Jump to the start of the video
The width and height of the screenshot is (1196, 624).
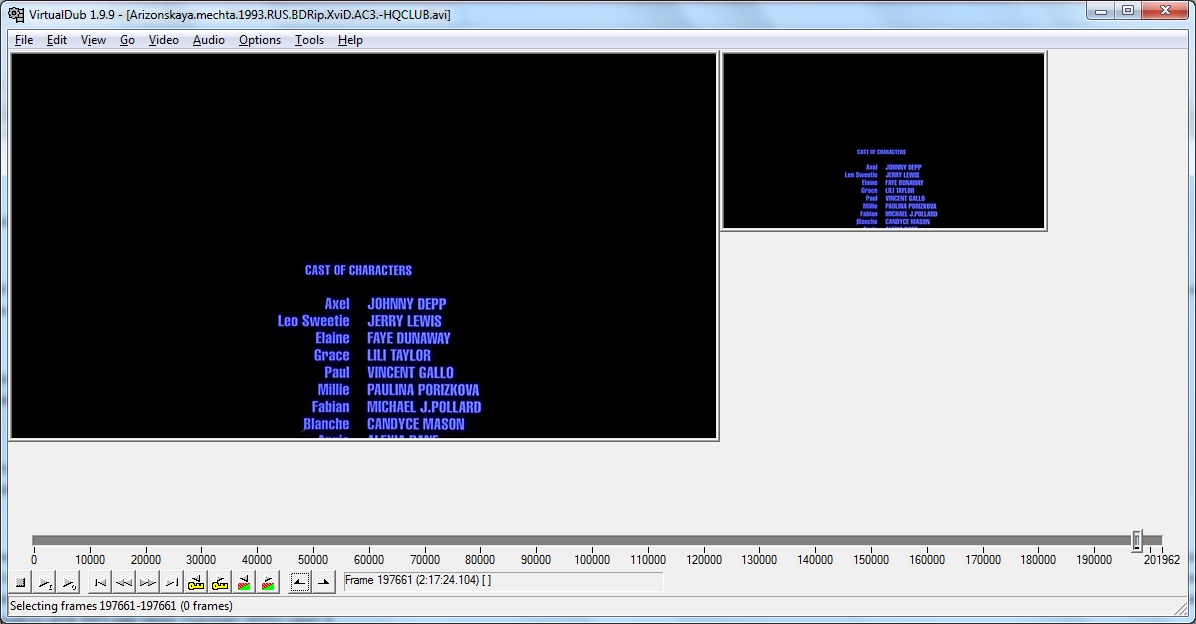pyautogui.click(x=100, y=583)
